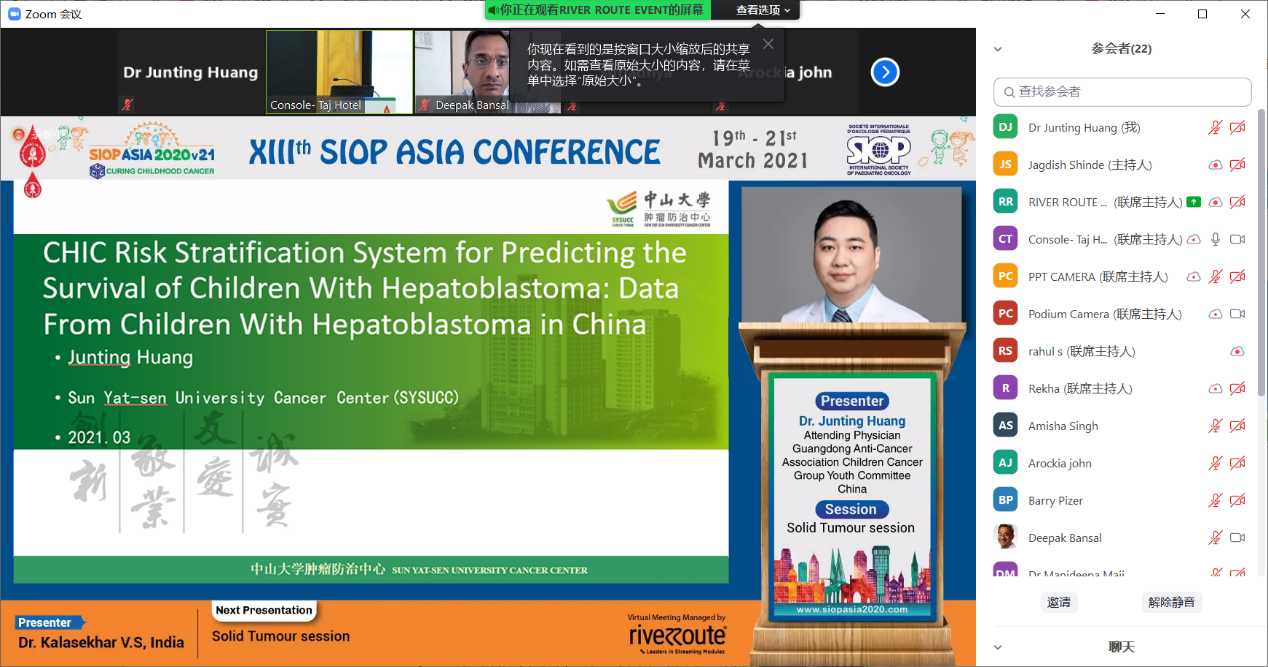Click the 查找参会者 participant search field
This screenshot has width=1268, height=667.
click(1122, 92)
